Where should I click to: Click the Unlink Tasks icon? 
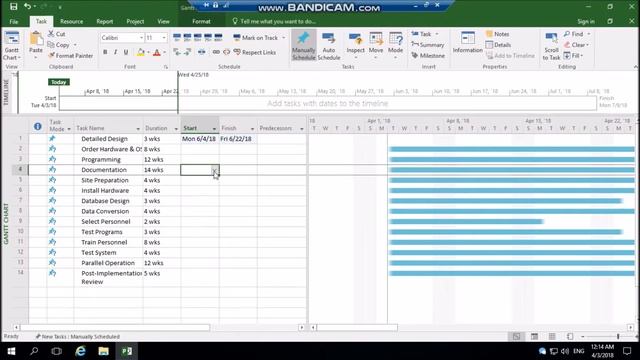click(x=227, y=52)
